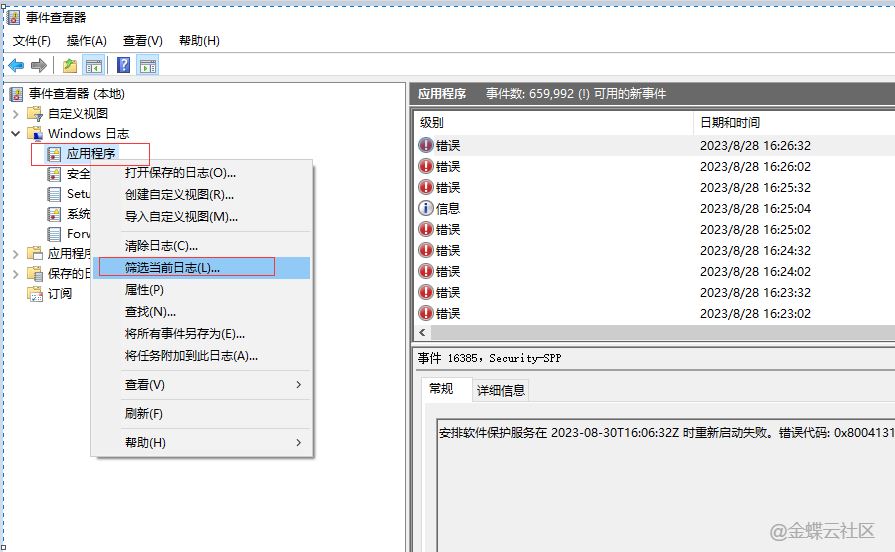Open the 操作(A) menu in menu bar
Image resolution: width=895 pixels, height=552 pixels.
(86, 40)
